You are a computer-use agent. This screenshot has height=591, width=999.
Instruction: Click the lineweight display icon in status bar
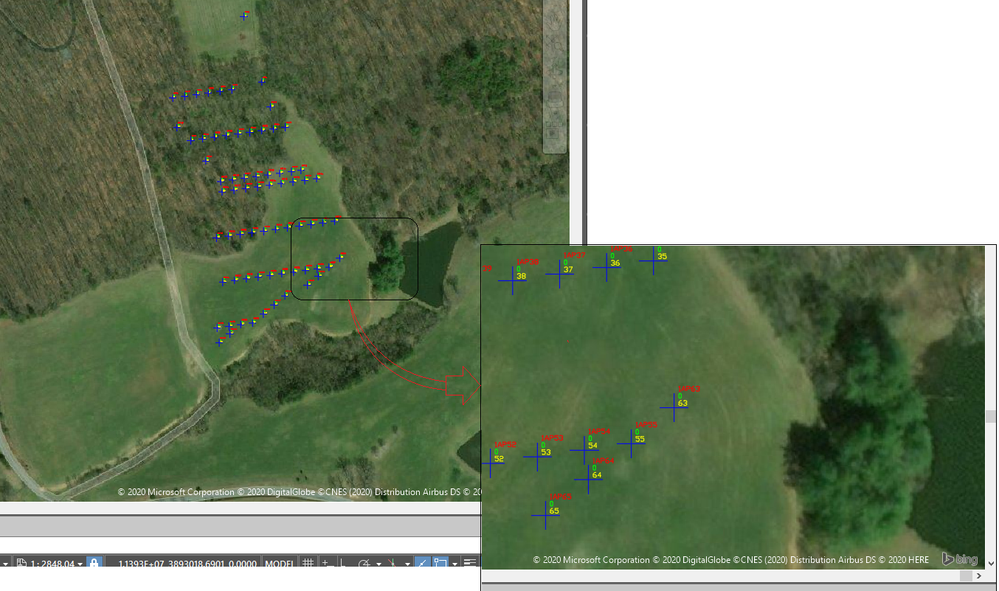pos(470,564)
